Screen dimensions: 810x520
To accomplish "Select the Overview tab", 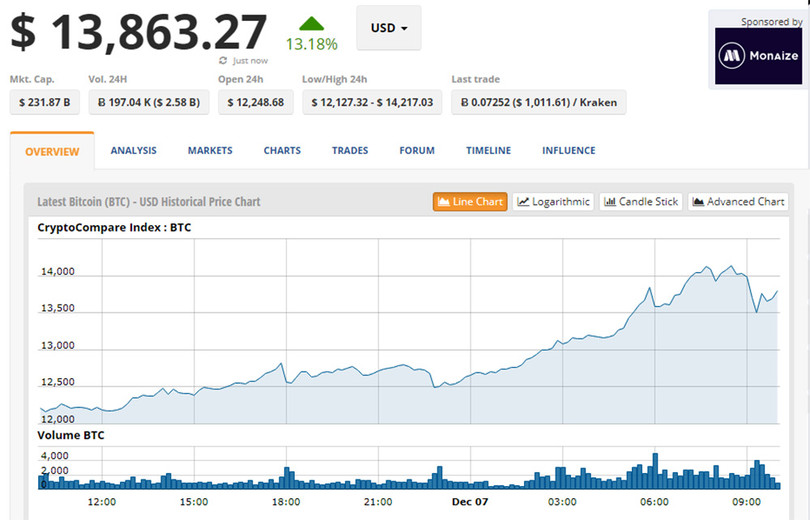I will pyautogui.click(x=52, y=152).
